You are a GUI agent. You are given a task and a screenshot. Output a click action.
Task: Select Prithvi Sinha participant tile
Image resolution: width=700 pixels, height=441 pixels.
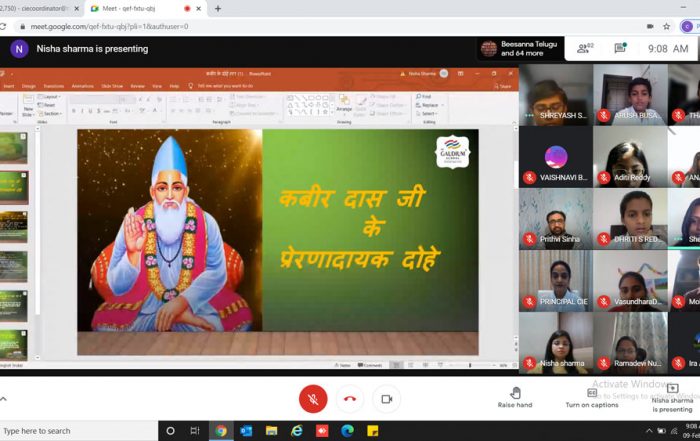point(556,219)
